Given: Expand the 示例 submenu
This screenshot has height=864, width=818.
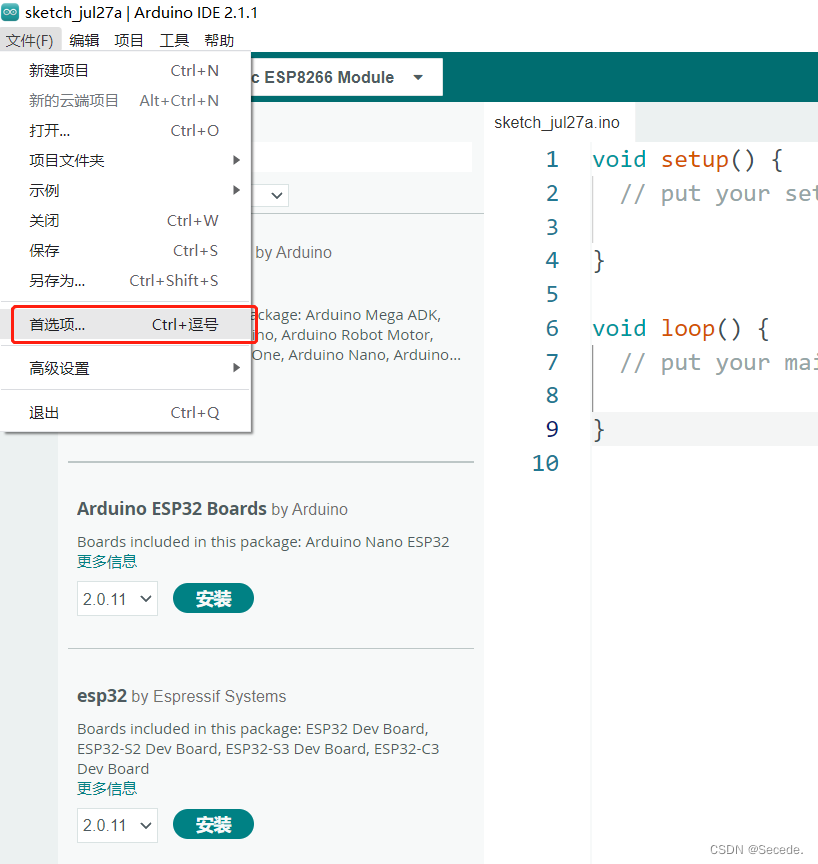Looking at the screenshot, I should (x=126, y=191).
